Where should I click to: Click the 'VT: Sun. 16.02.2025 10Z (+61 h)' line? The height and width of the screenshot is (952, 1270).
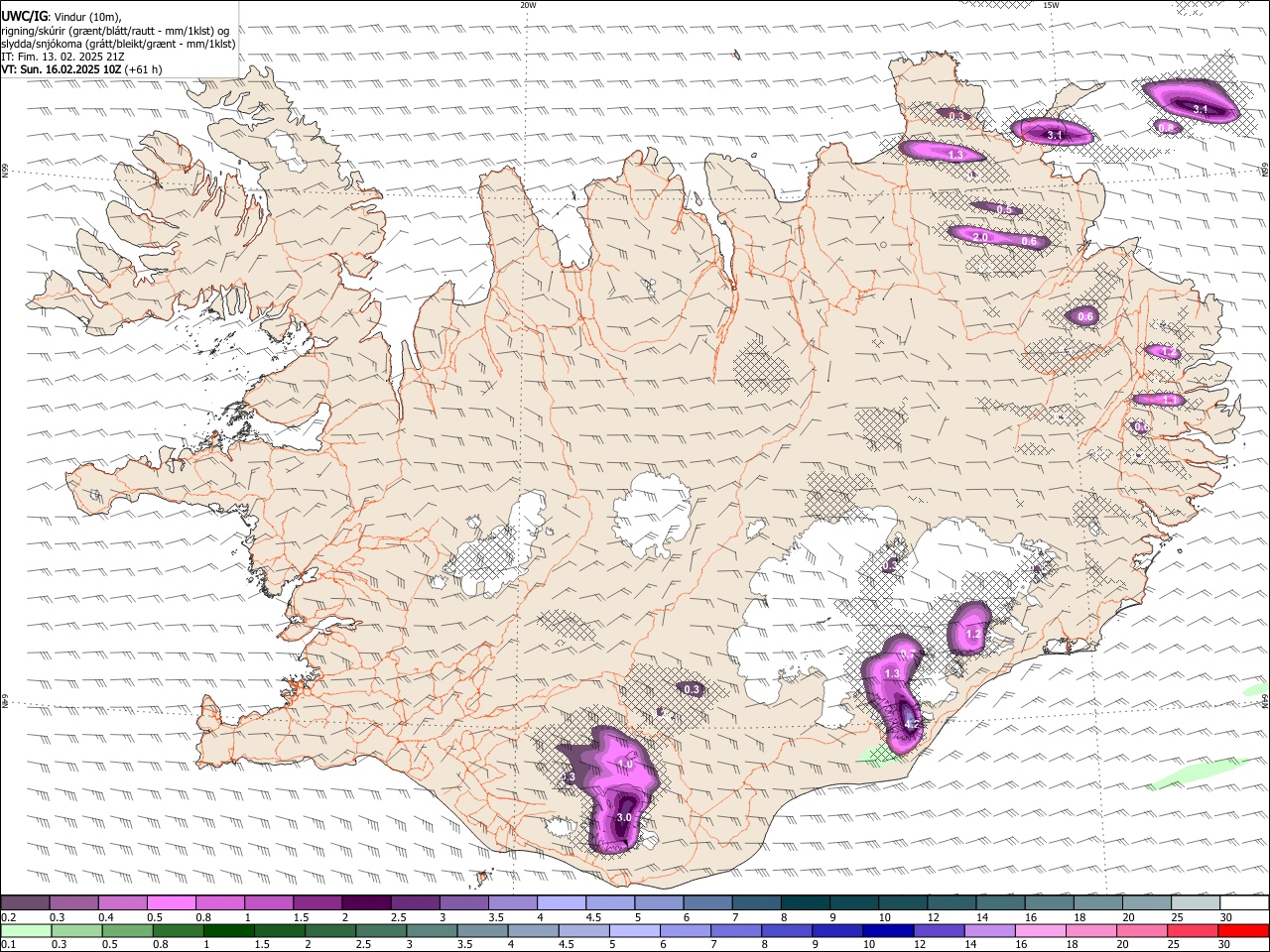tap(81, 69)
